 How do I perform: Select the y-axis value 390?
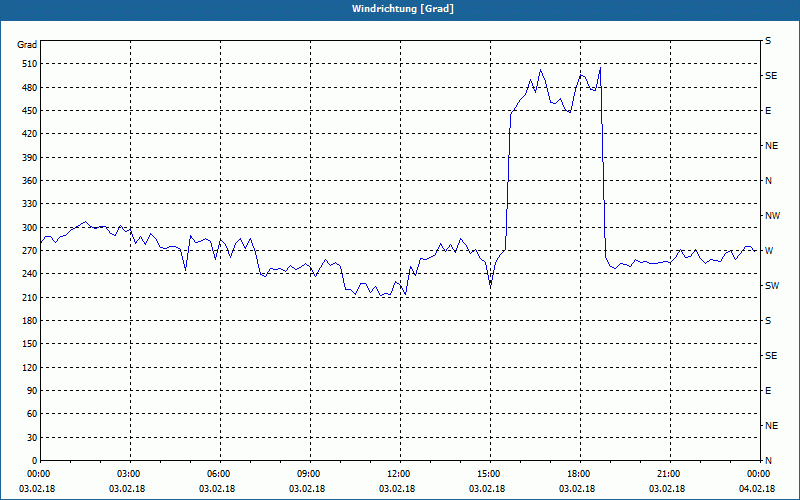coord(30,158)
